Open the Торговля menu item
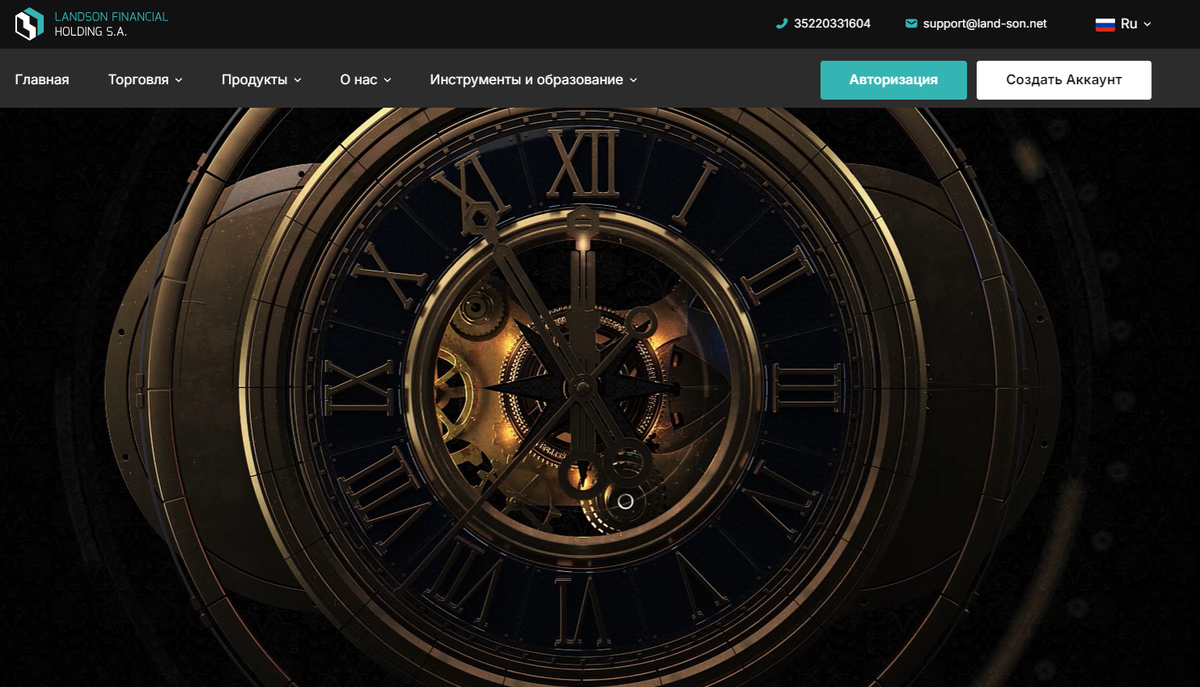This screenshot has width=1200, height=687. pyautogui.click(x=138, y=80)
